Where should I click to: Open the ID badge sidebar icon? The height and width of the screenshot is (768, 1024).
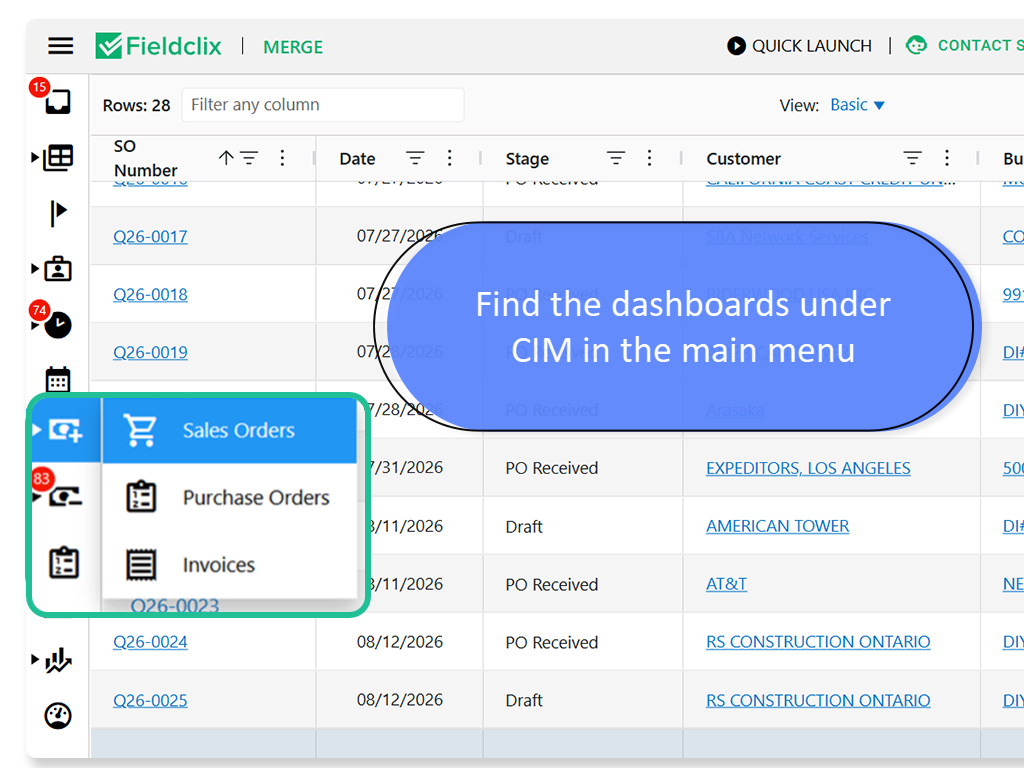pyautogui.click(x=57, y=268)
